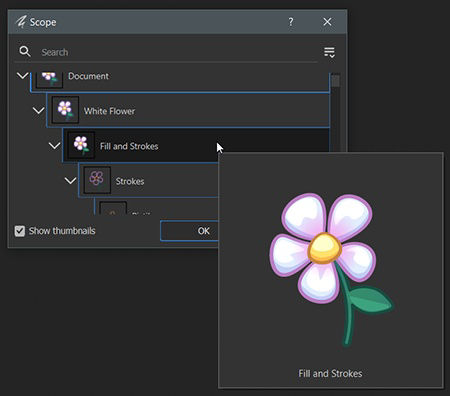Select the Strokes row
Screen dimensions: 450x396
pos(149,181)
